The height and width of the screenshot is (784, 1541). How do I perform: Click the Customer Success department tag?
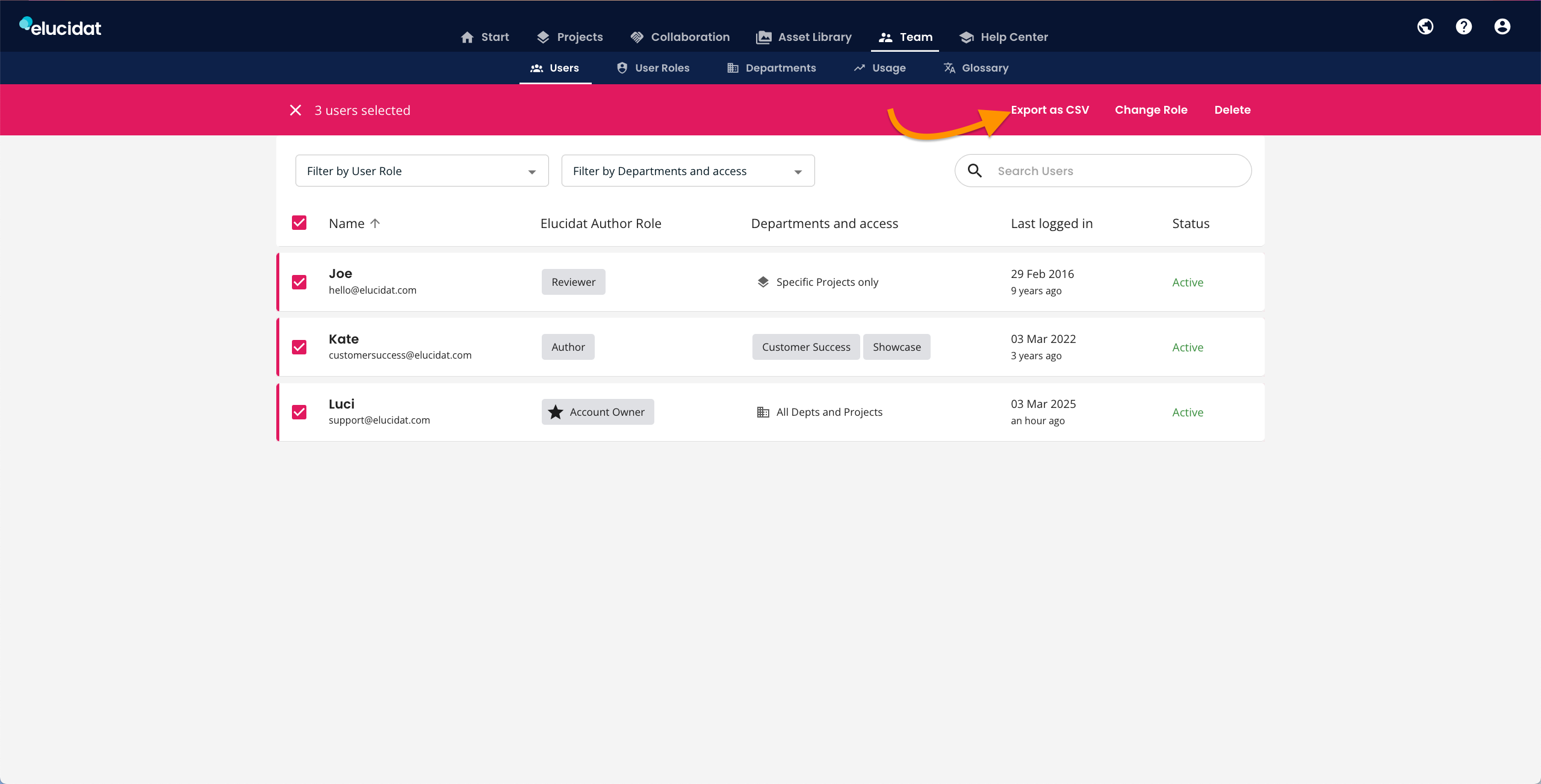(x=806, y=347)
